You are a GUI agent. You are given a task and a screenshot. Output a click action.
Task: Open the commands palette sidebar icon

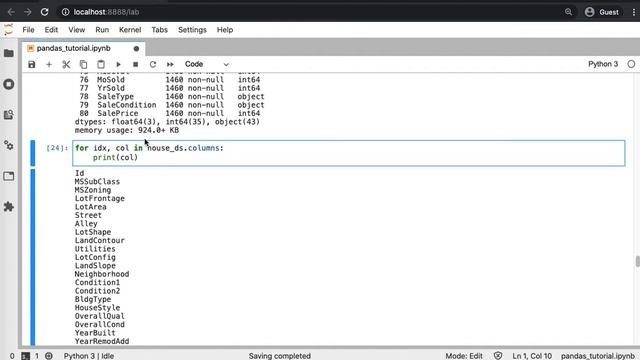pos(9,115)
